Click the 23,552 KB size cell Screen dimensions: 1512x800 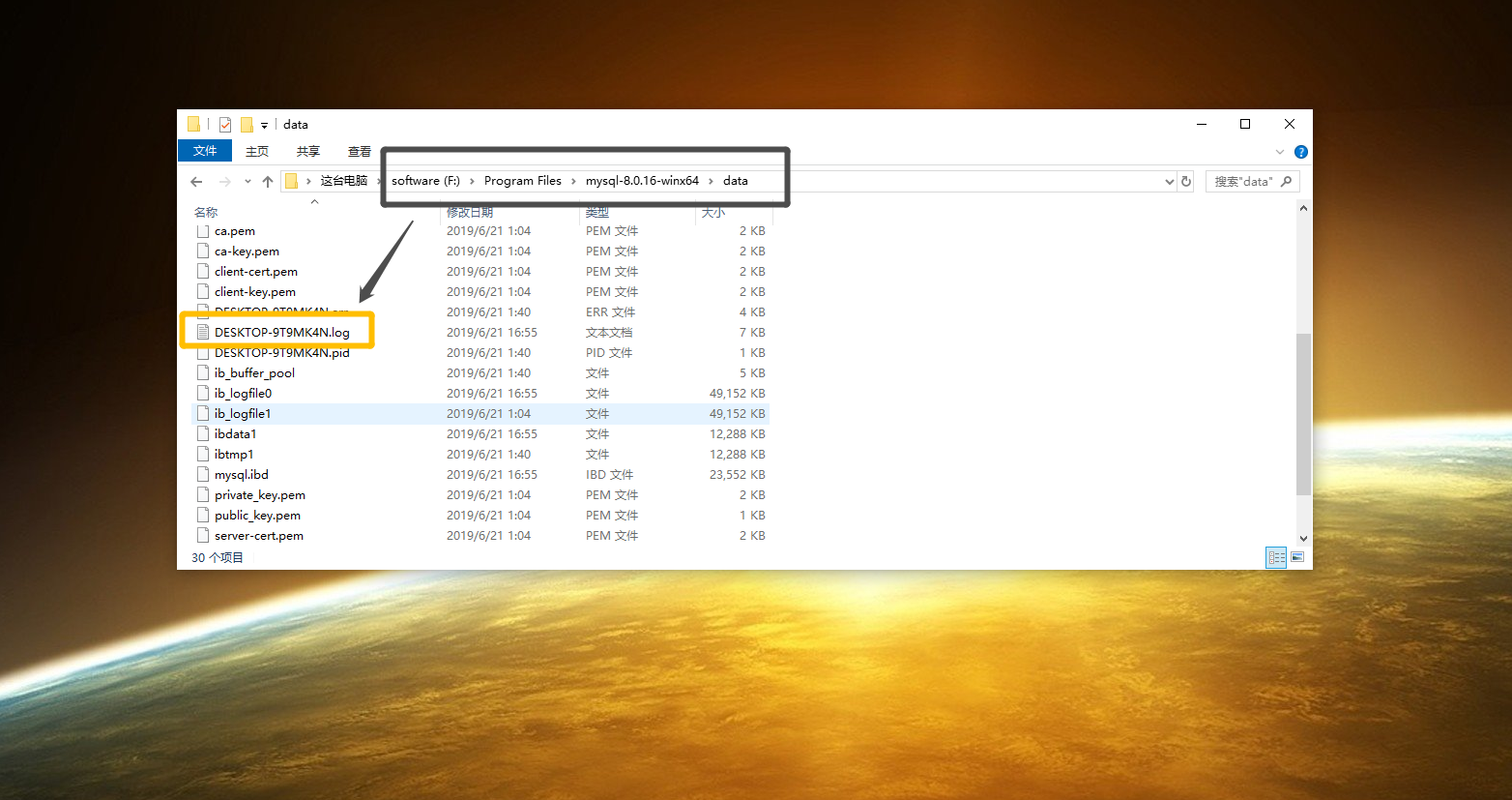click(738, 475)
